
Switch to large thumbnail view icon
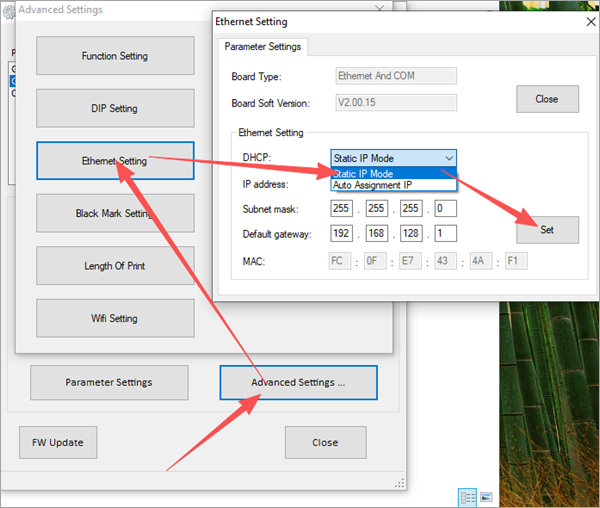click(x=486, y=496)
